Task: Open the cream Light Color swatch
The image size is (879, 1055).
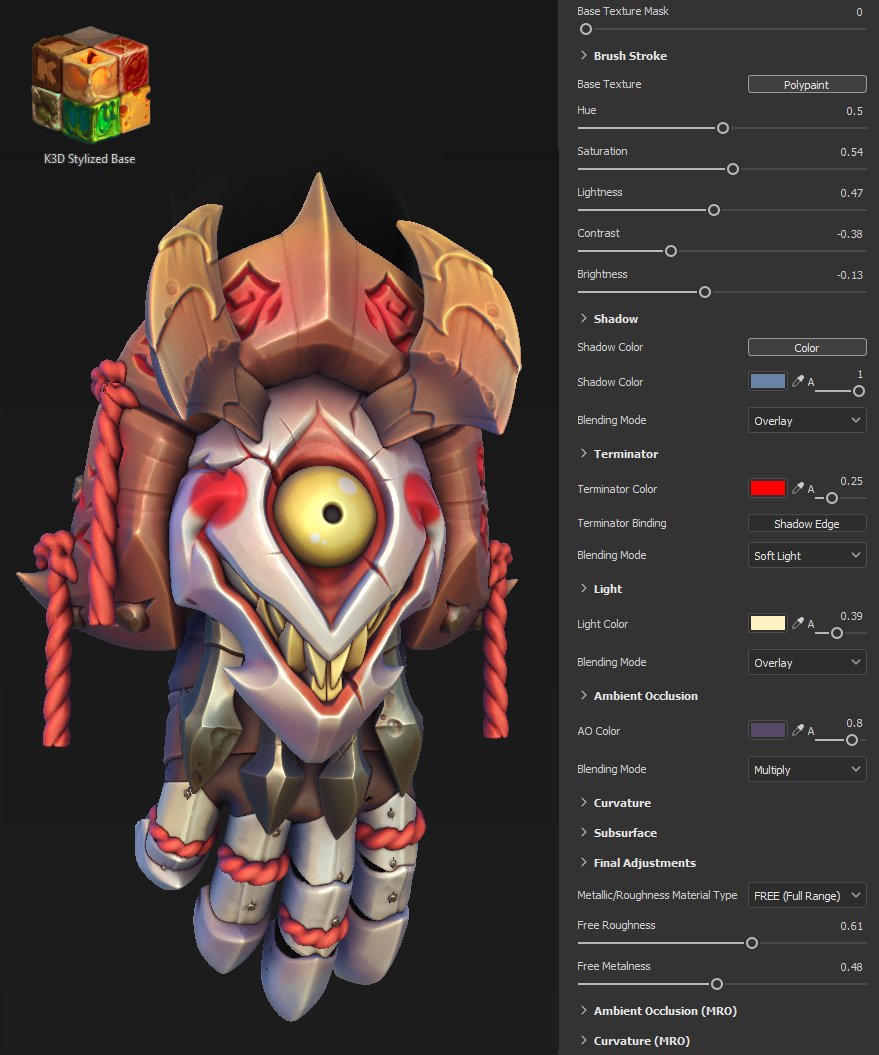Action: (768, 623)
